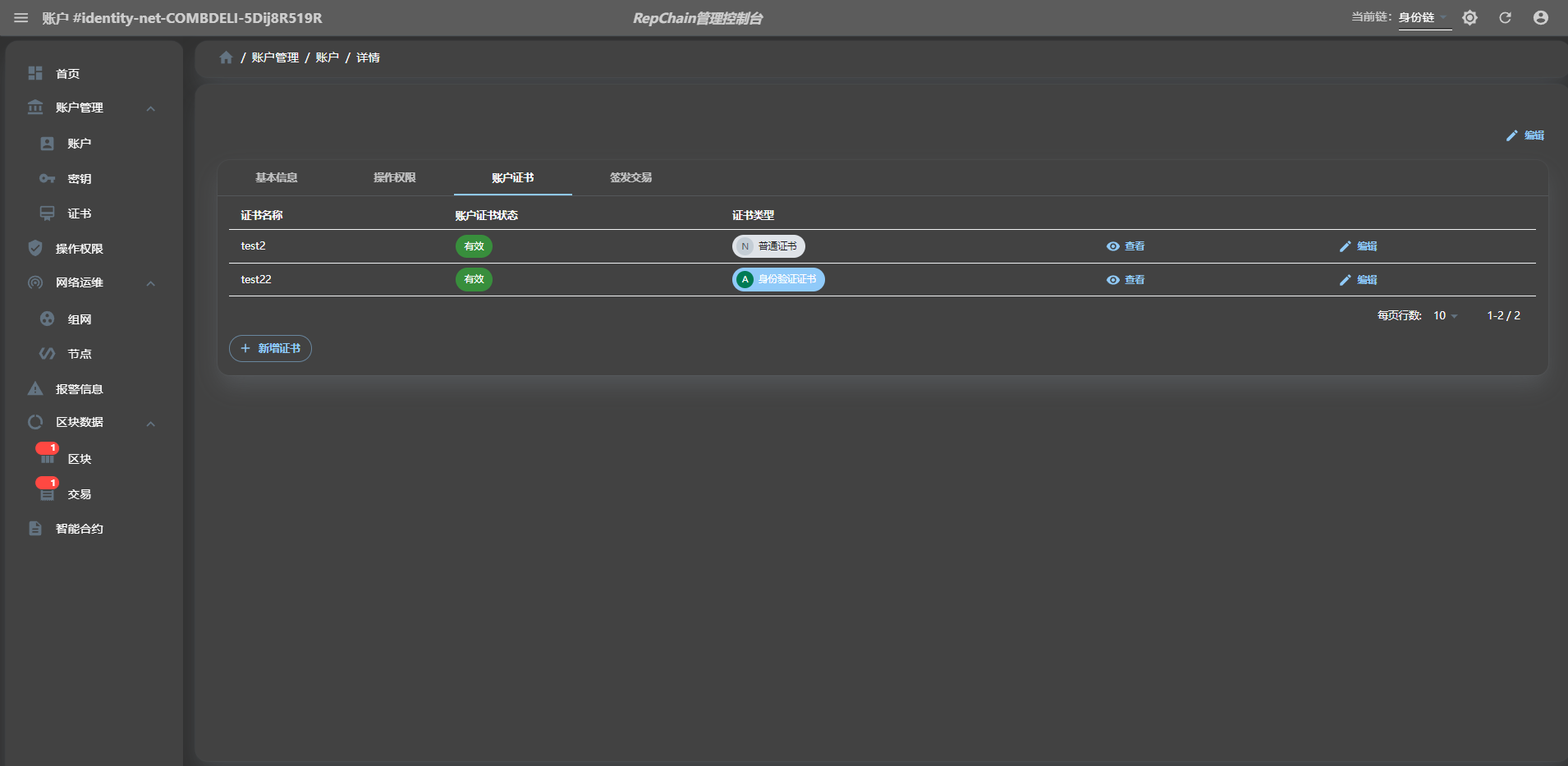The width and height of the screenshot is (1568, 766).
Task: Open 智能合约 in the sidebar
Action: click(x=94, y=529)
